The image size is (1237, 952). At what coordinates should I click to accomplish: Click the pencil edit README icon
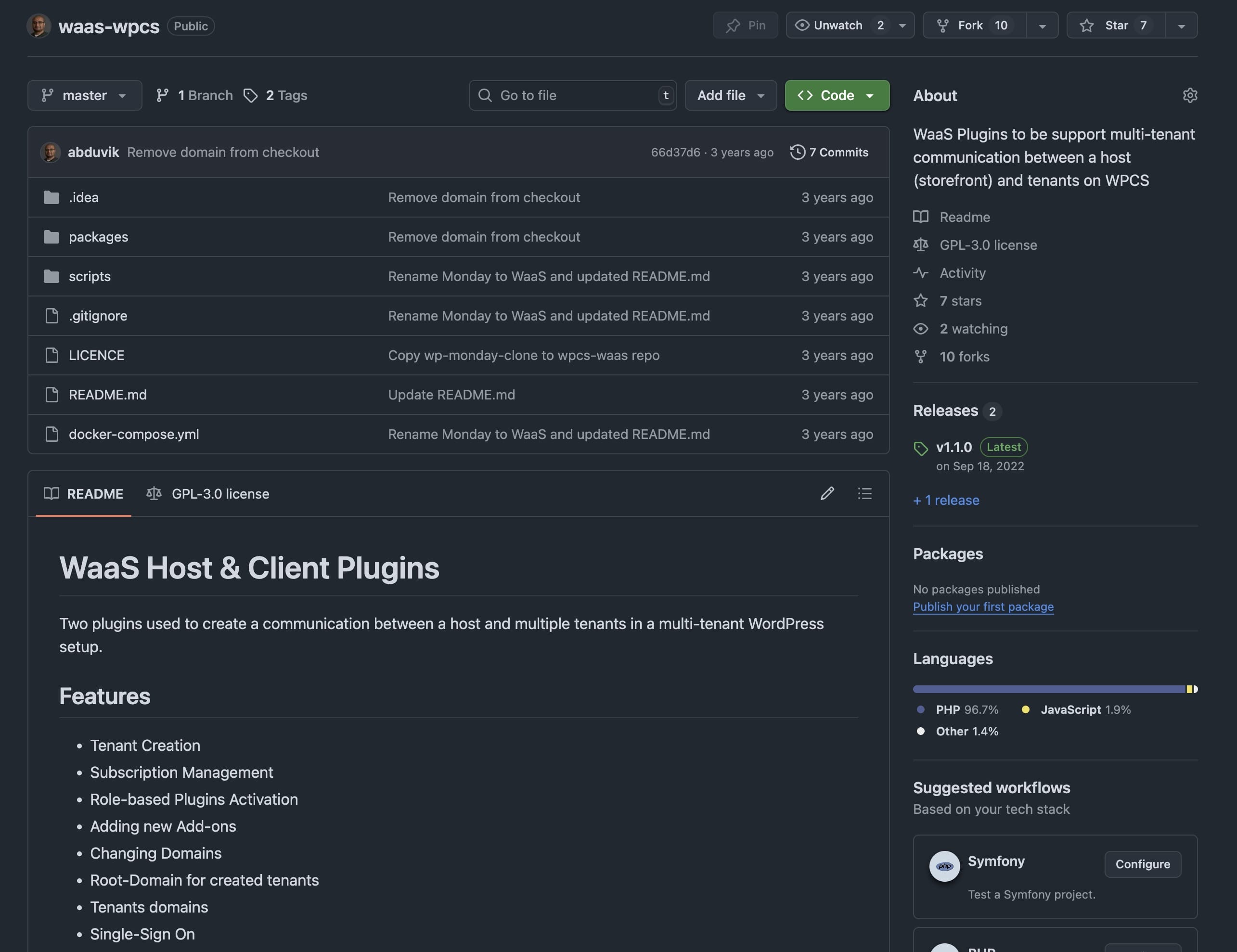click(x=827, y=493)
